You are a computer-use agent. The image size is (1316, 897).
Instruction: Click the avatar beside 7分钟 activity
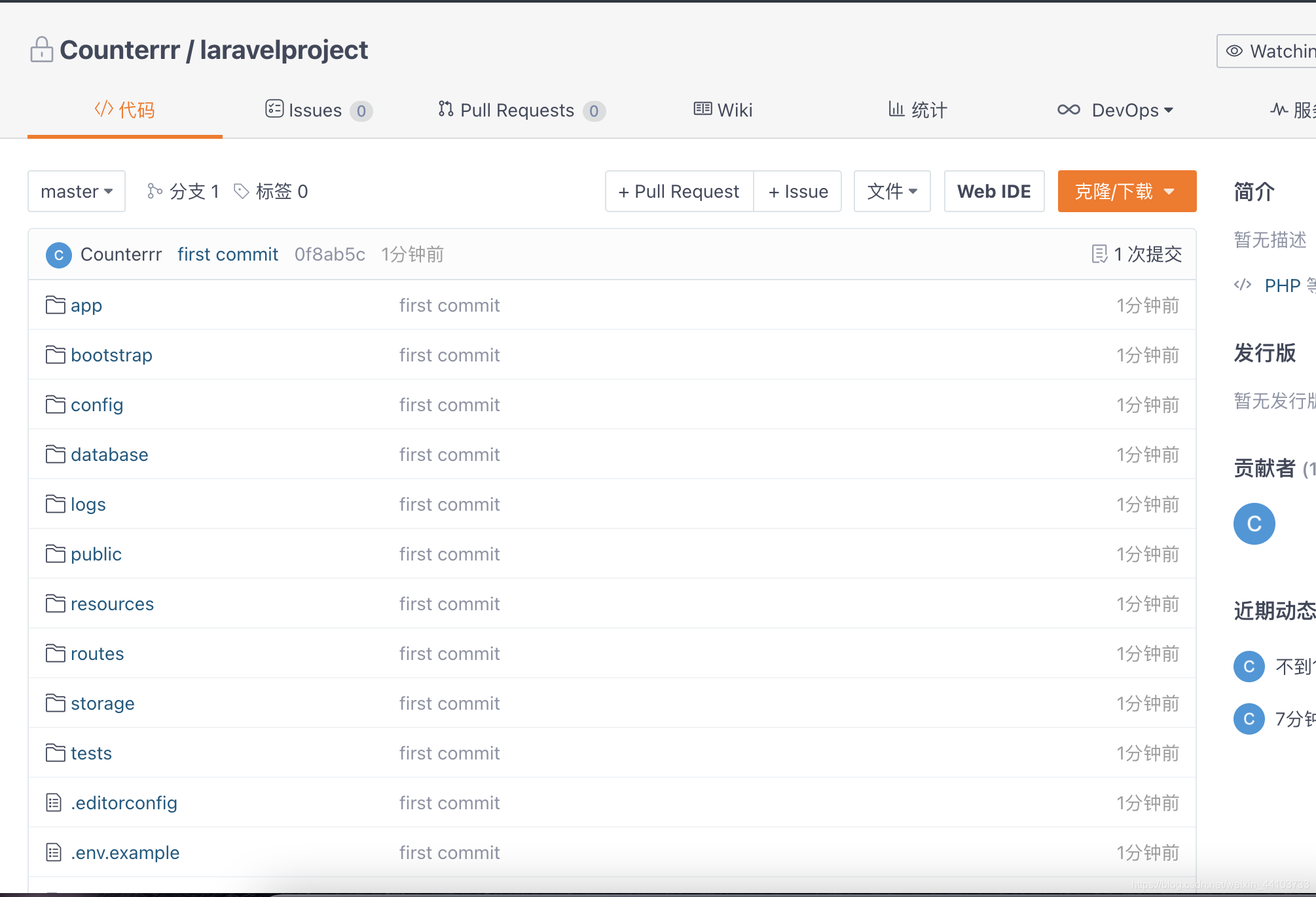click(x=1249, y=719)
